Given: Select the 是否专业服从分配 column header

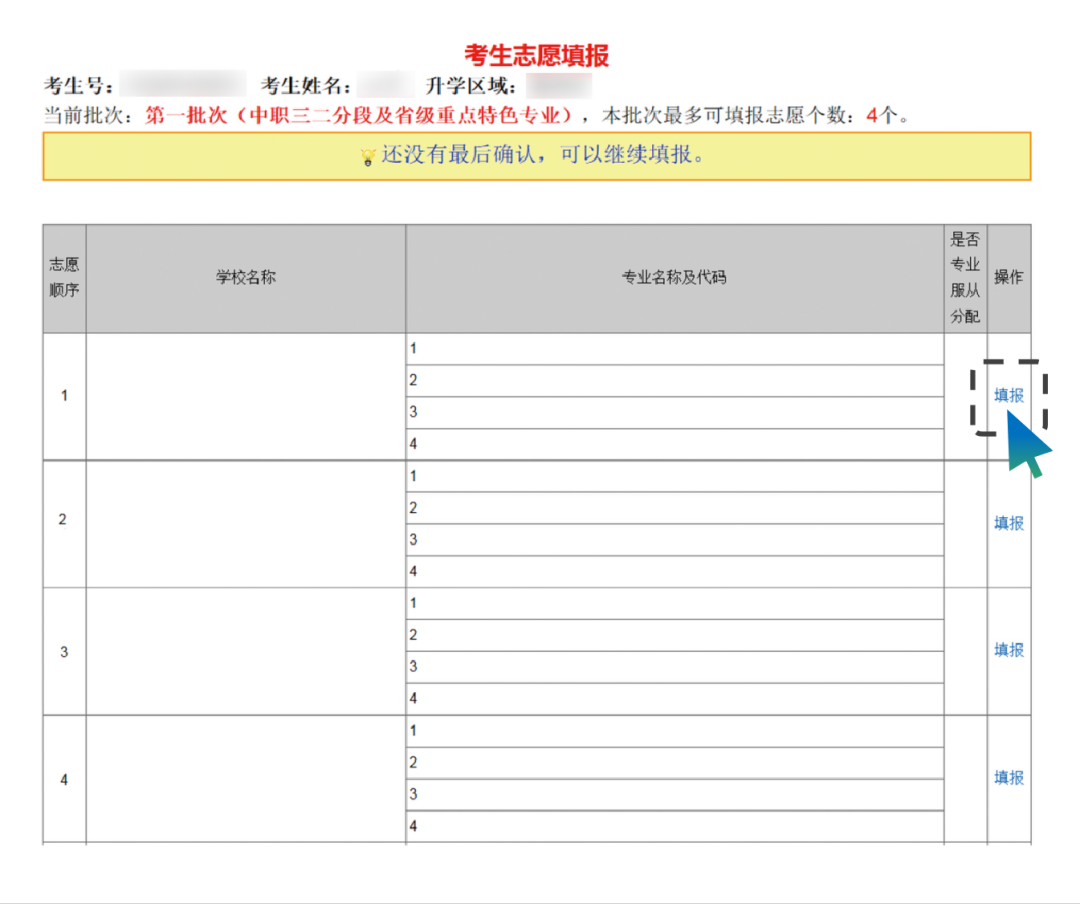Looking at the screenshot, I should (965, 278).
